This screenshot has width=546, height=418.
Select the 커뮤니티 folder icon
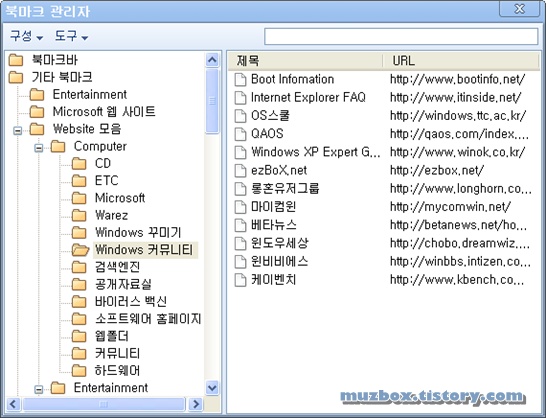(79, 353)
